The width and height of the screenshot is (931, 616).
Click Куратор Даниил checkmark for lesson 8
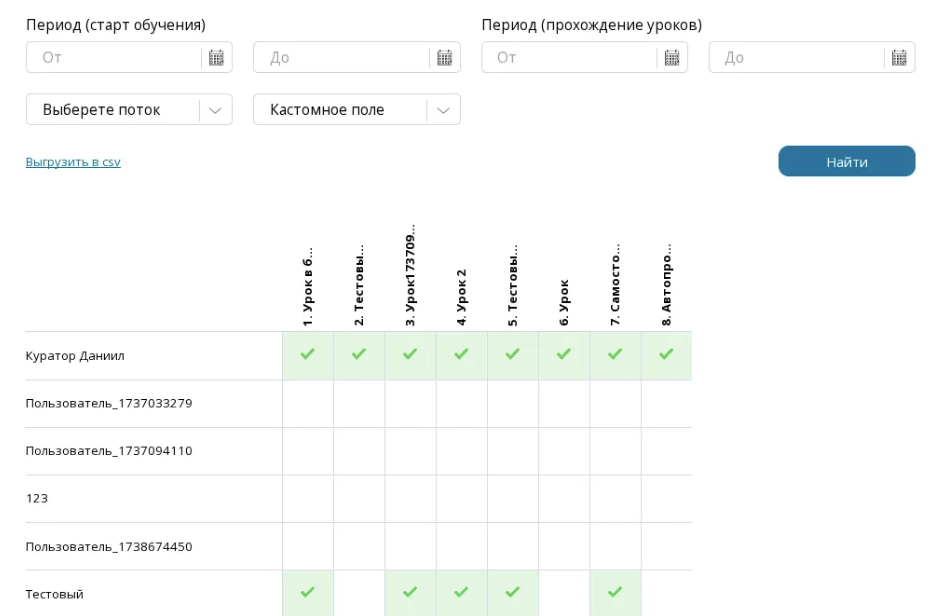[x=666, y=354]
